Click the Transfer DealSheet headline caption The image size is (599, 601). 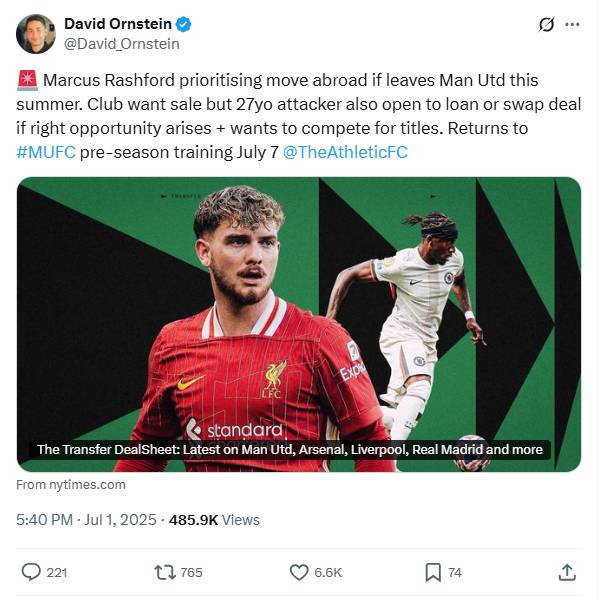point(290,449)
